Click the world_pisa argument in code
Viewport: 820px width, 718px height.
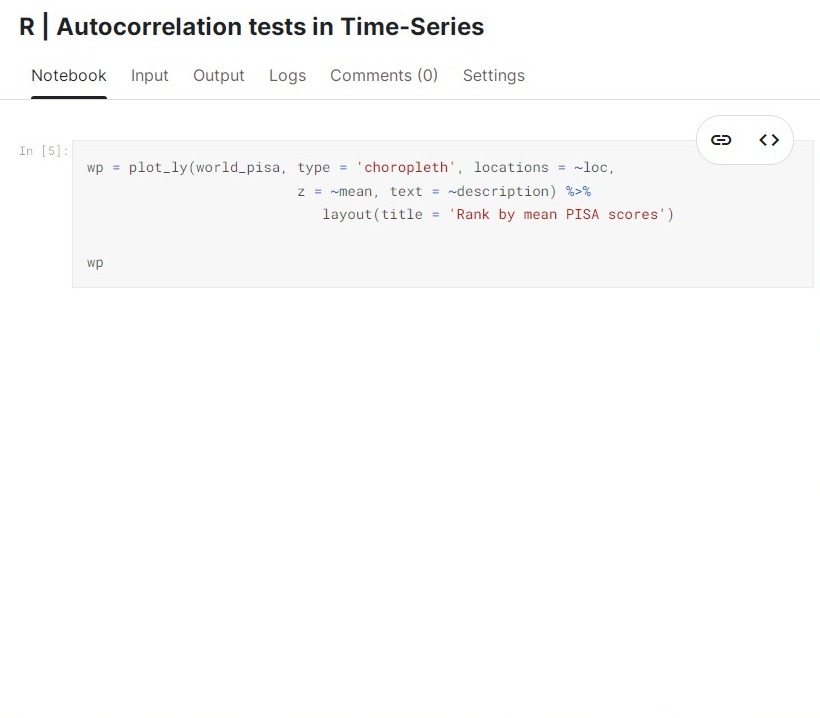238,168
